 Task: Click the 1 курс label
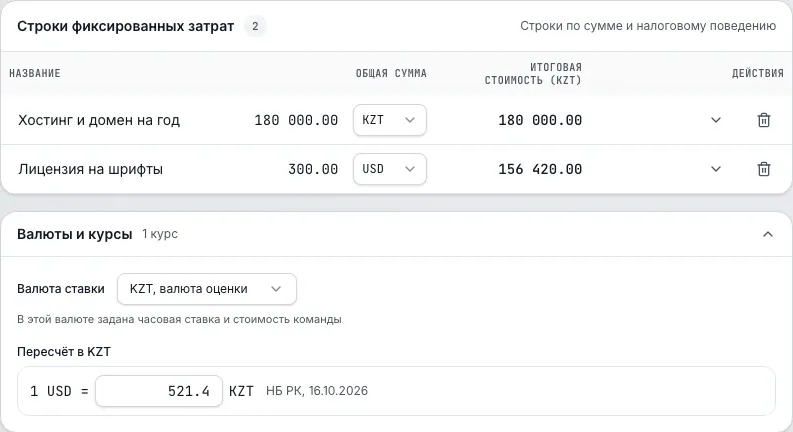coord(160,234)
